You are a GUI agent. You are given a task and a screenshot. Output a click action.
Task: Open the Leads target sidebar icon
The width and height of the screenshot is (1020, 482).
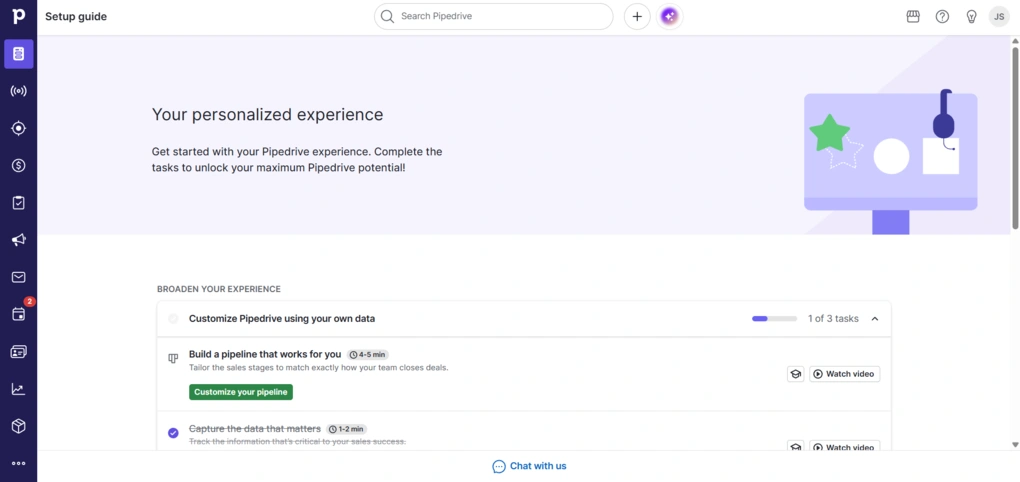tap(19, 128)
